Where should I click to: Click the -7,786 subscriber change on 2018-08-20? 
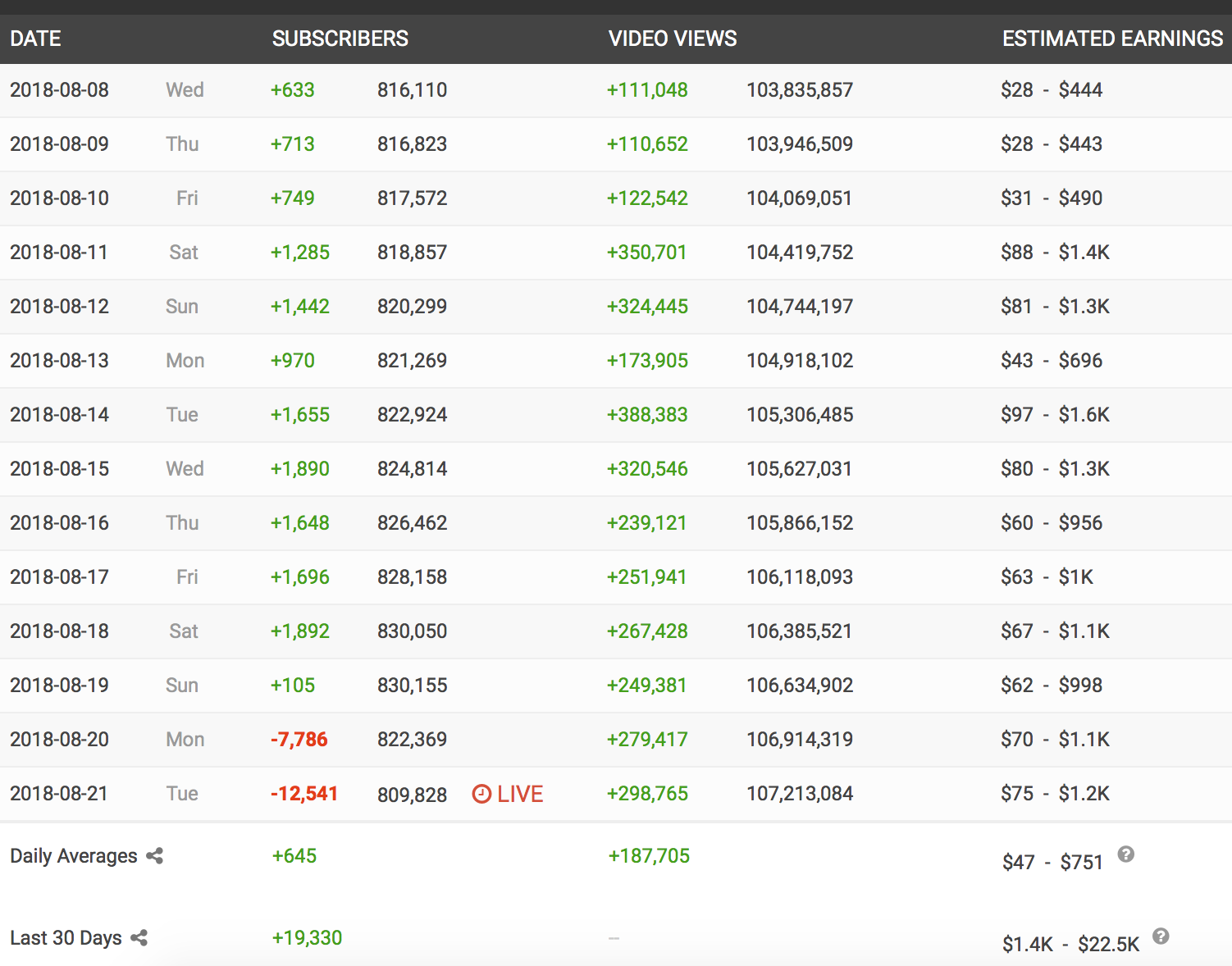pos(299,740)
